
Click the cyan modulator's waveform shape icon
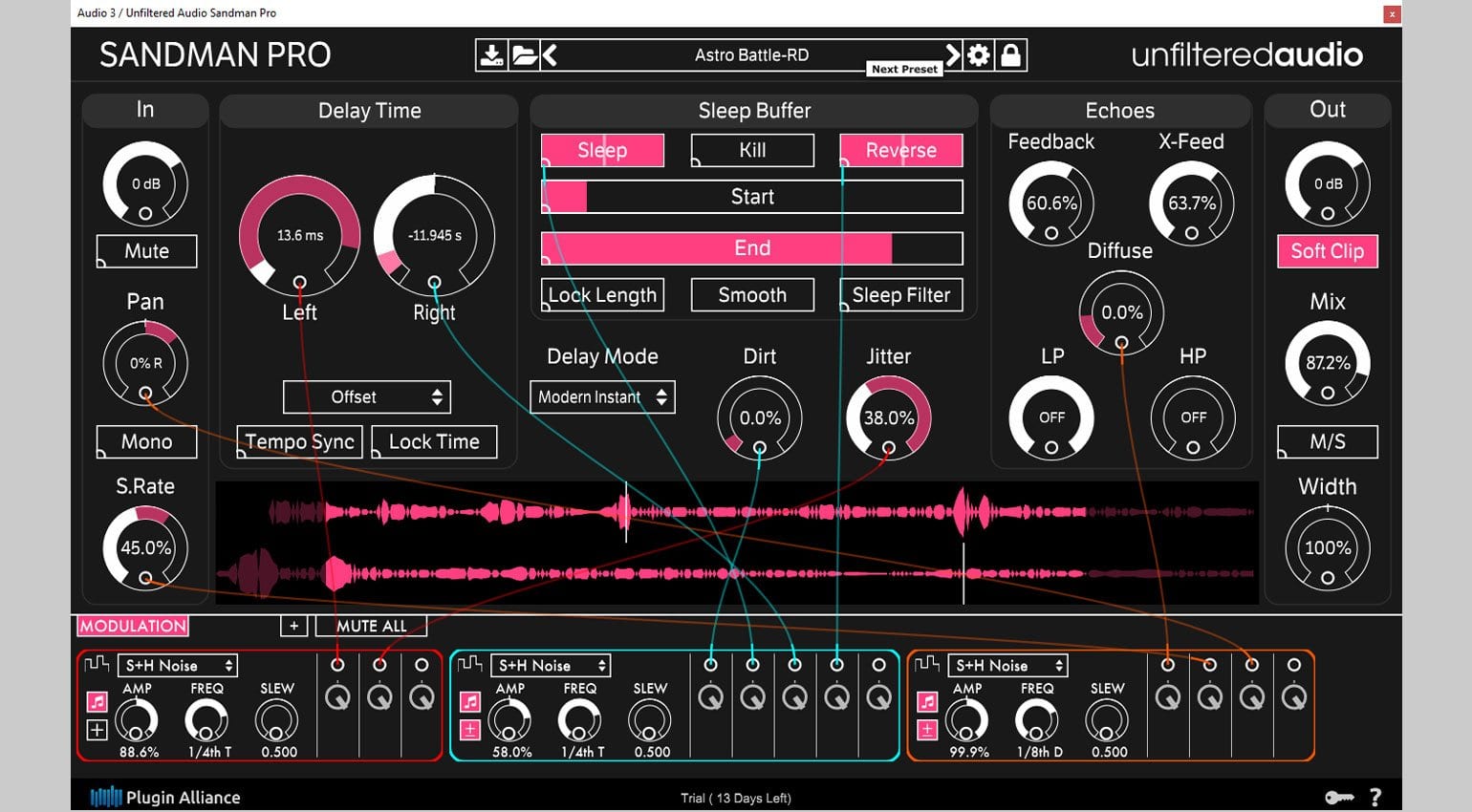(469, 664)
